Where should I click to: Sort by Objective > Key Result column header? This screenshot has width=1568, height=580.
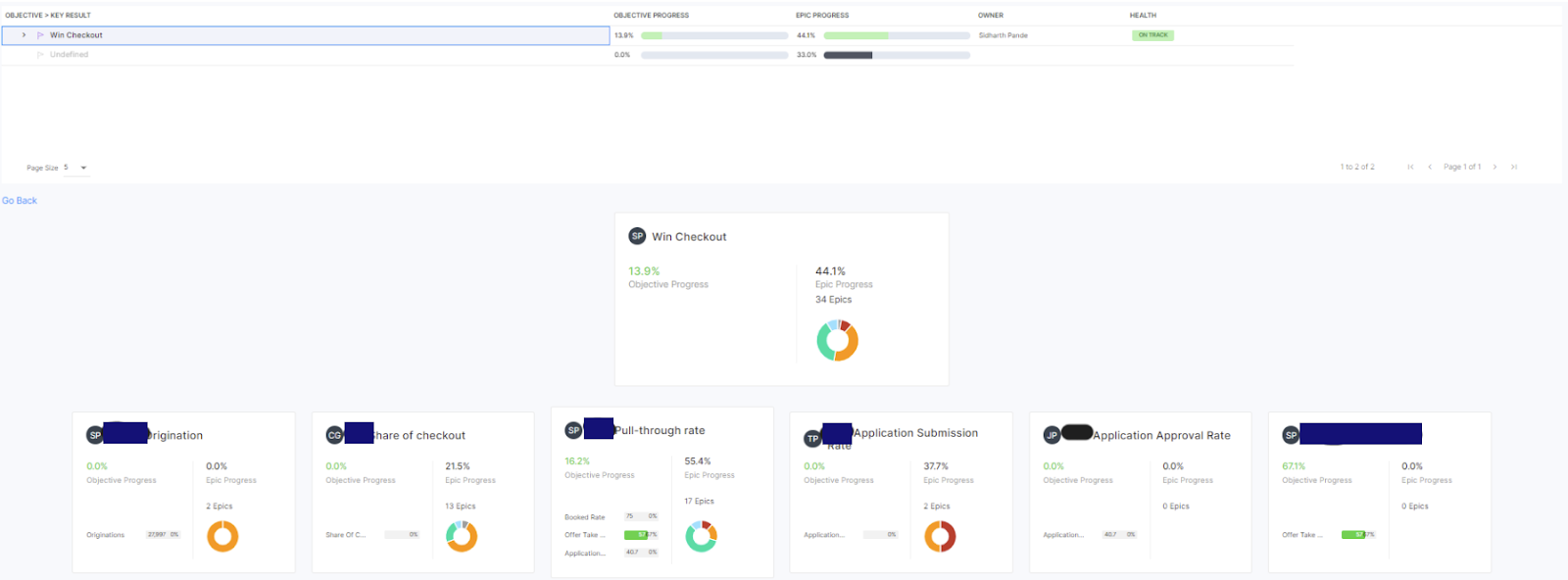48,16
